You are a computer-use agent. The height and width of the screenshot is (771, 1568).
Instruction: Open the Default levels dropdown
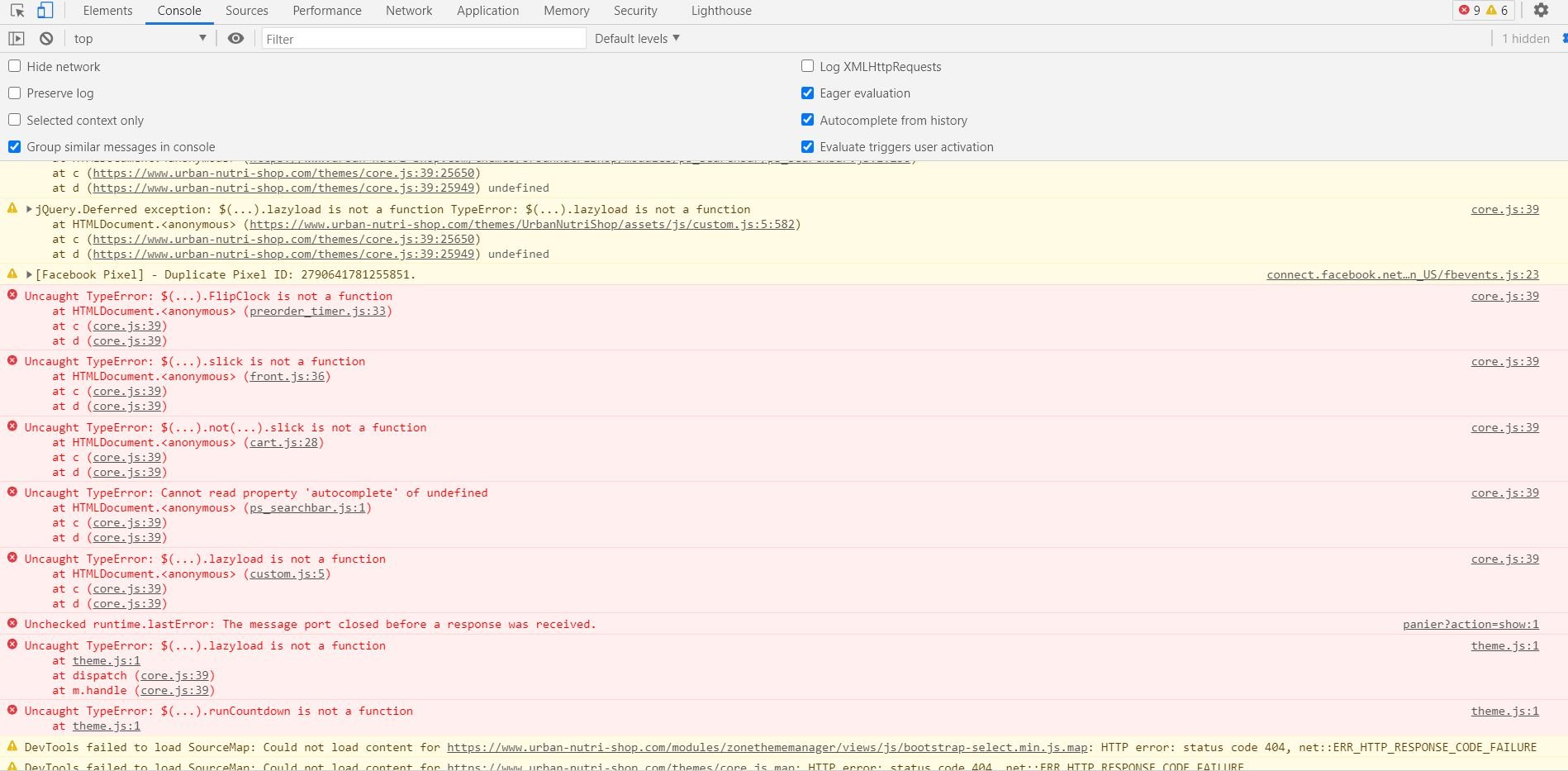(637, 39)
